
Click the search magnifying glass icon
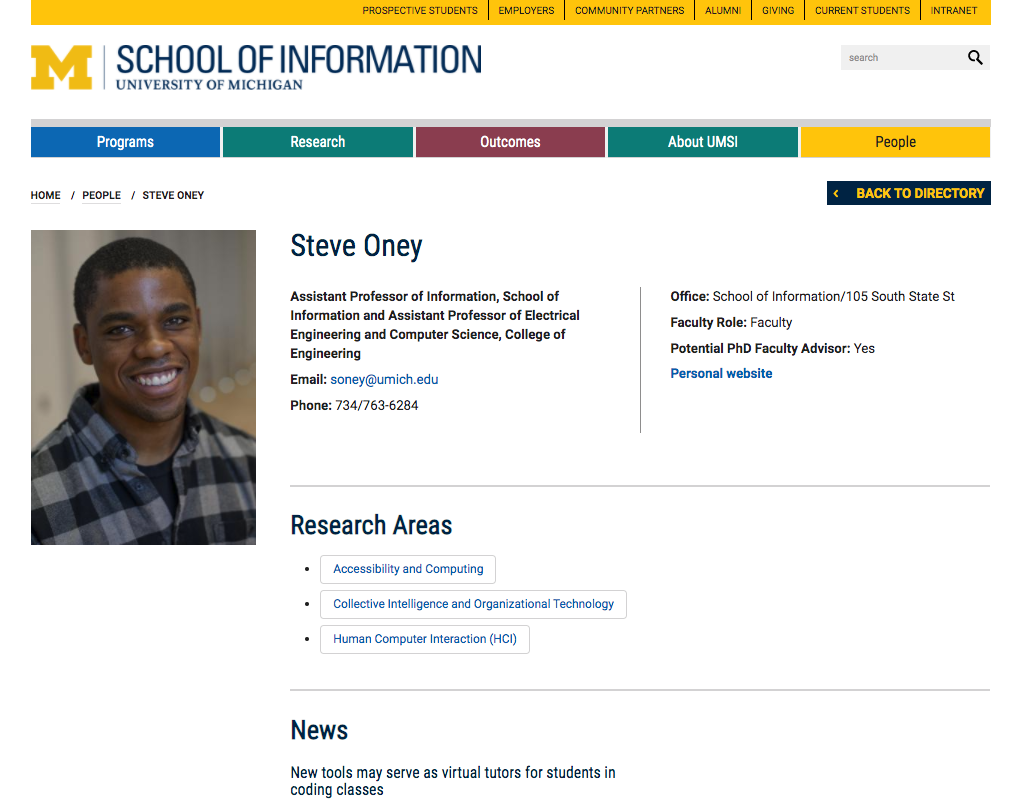tap(975, 58)
